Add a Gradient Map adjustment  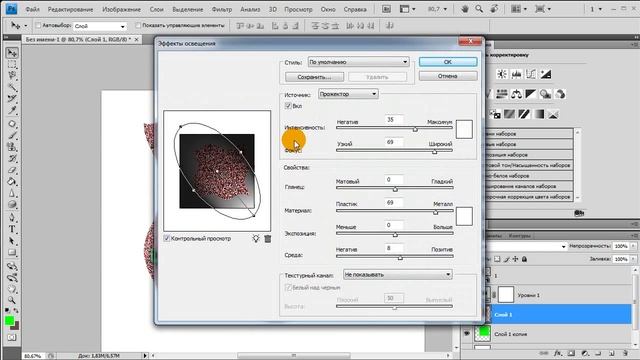pos(539,114)
